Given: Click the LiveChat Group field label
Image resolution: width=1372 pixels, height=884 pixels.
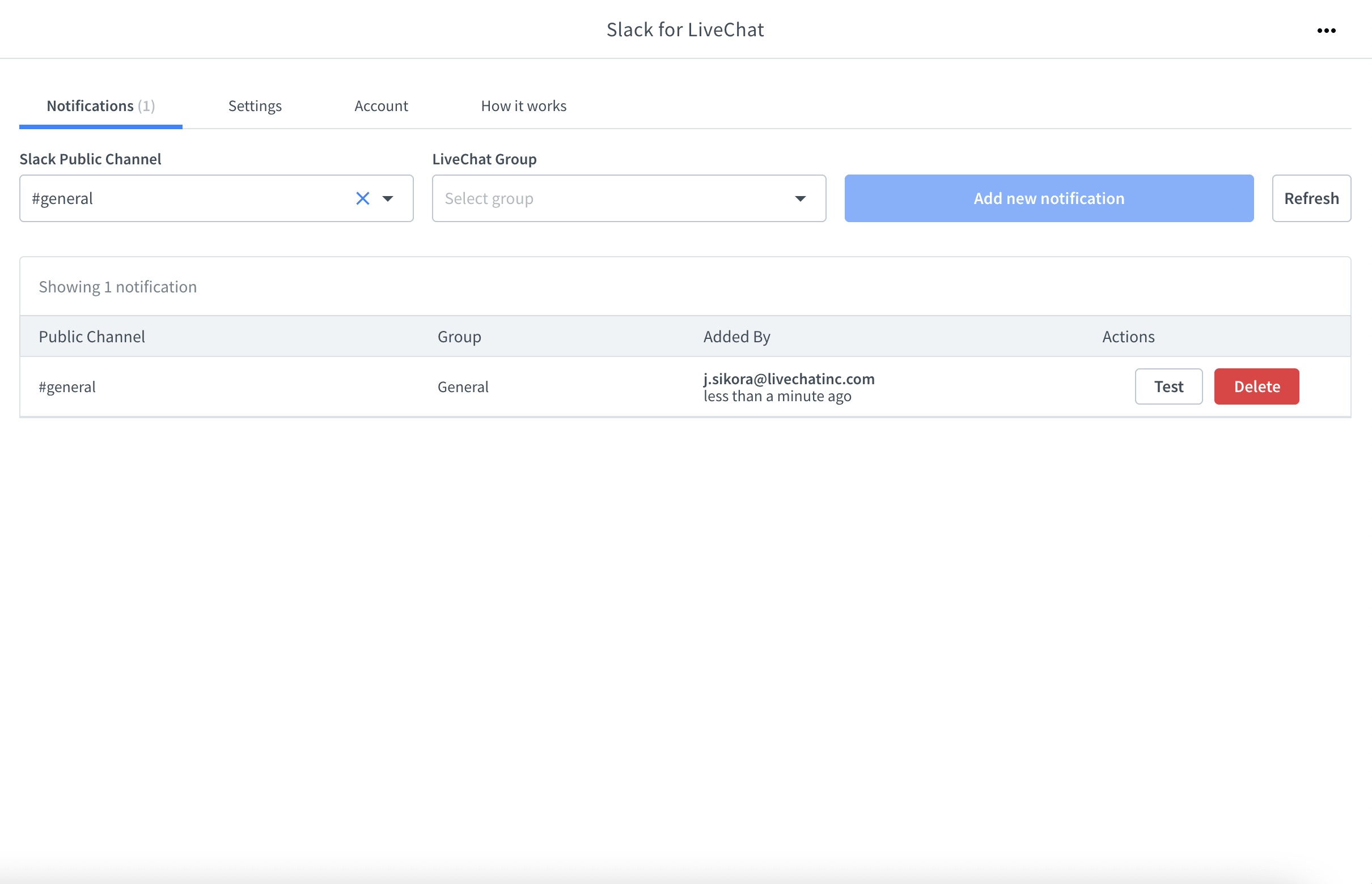Looking at the screenshot, I should 484,159.
